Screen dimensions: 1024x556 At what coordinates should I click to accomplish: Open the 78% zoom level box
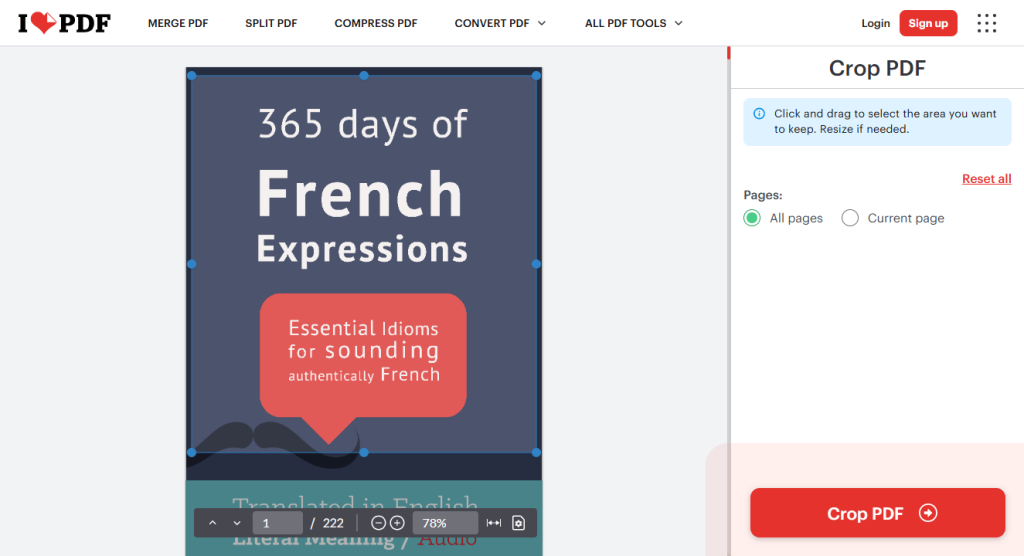coord(444,523)
